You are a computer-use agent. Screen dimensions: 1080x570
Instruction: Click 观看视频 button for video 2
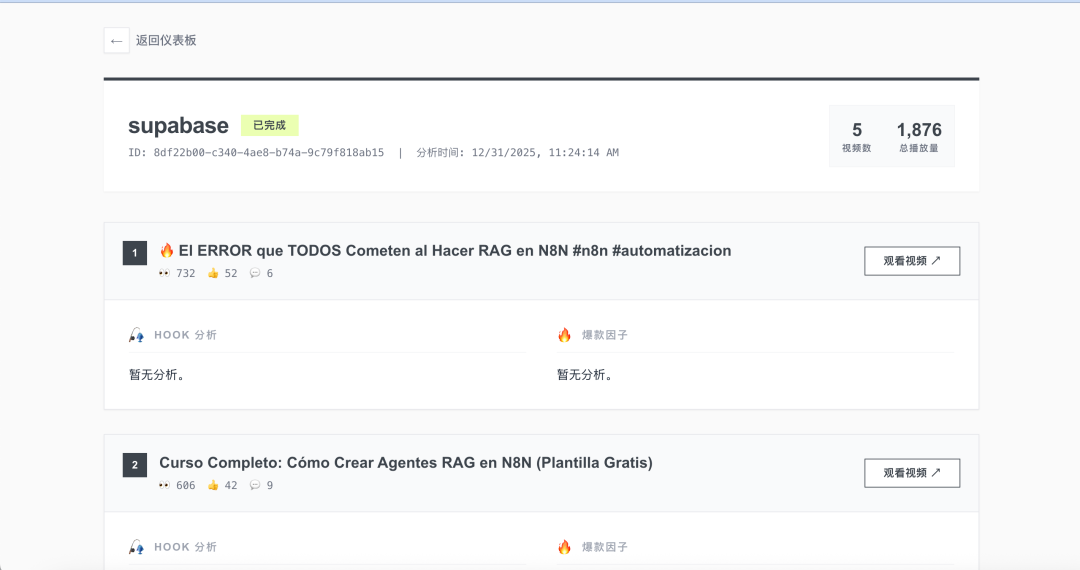pos(912,473)
